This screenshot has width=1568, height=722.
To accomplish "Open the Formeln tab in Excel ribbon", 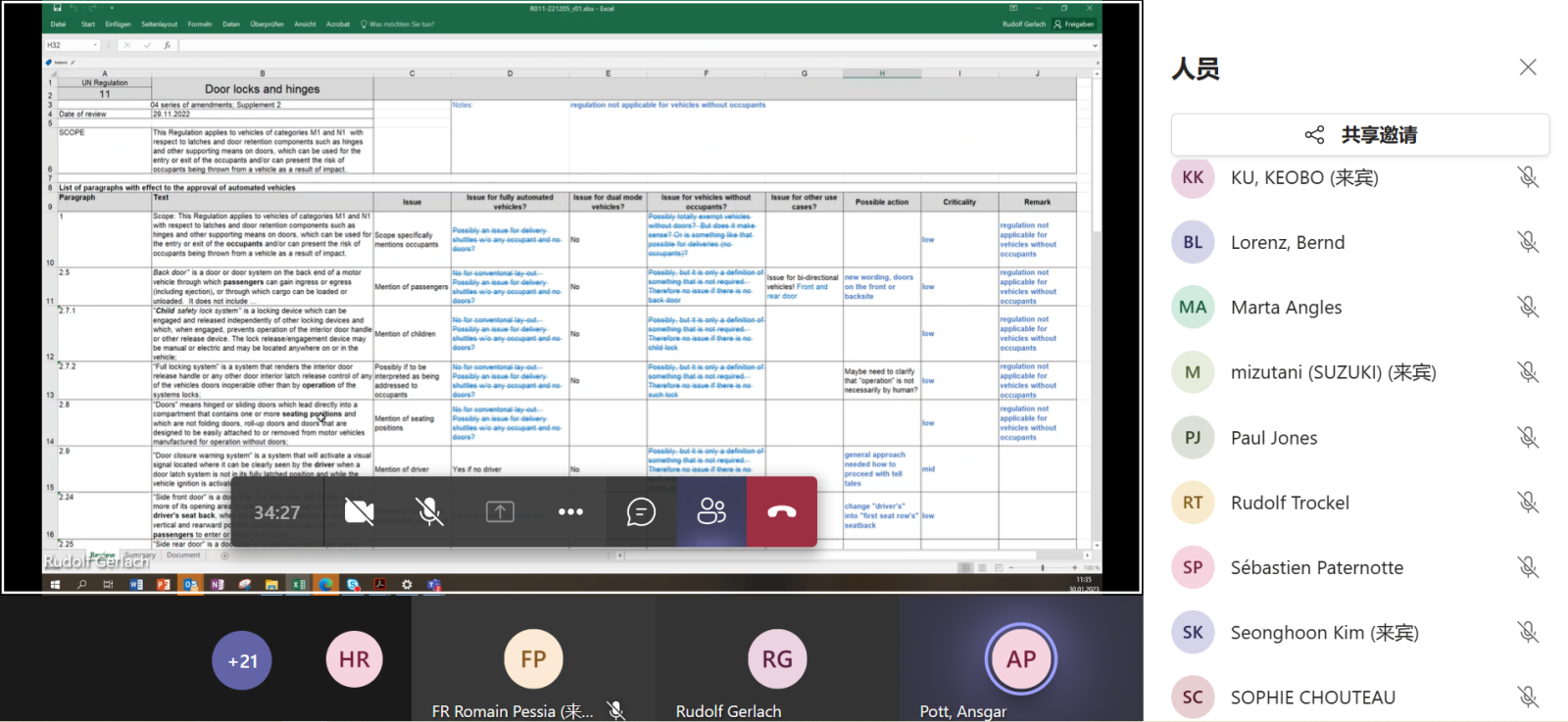I will click(x=200, y=24).
